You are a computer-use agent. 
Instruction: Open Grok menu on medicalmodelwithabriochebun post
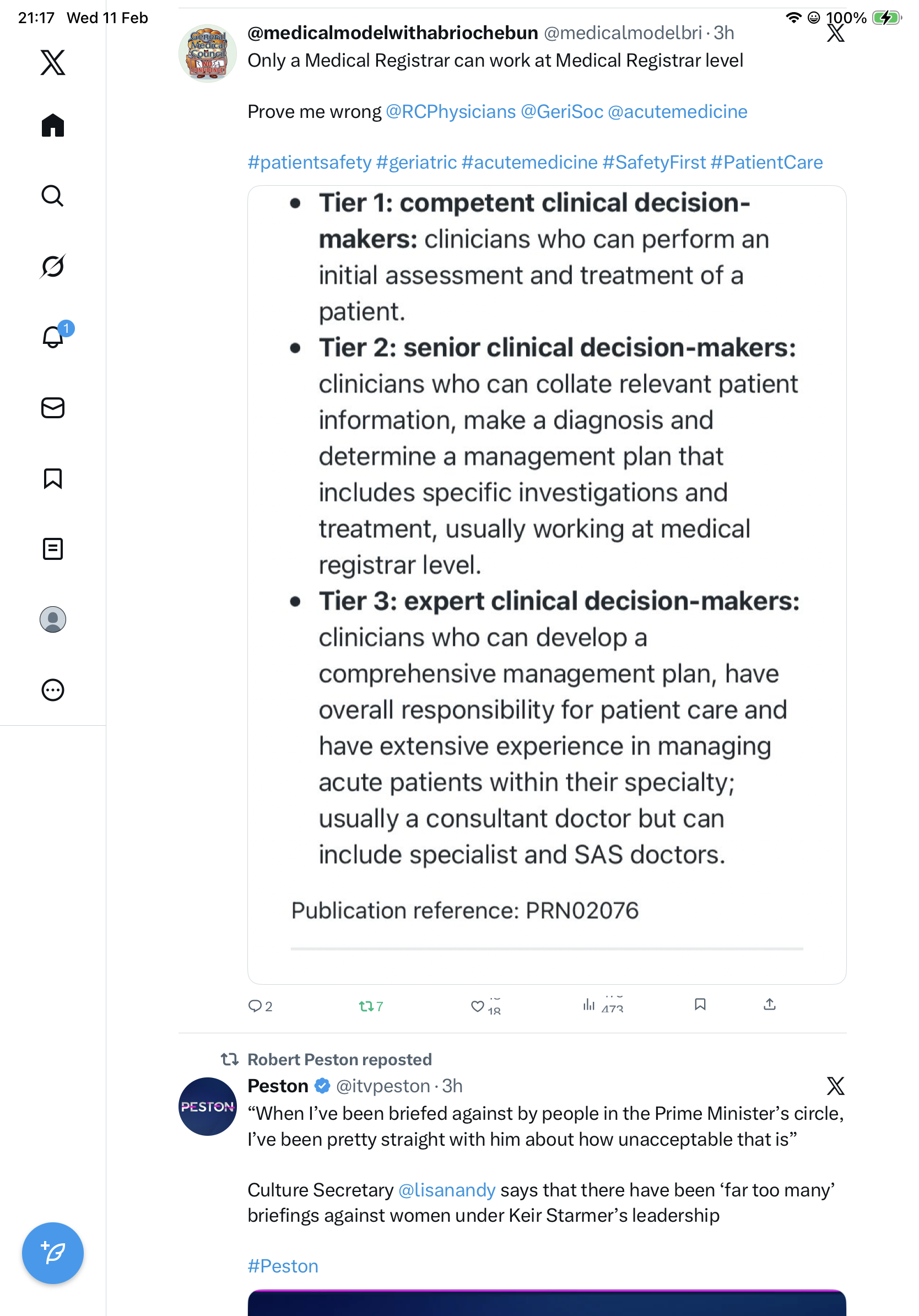835,33
